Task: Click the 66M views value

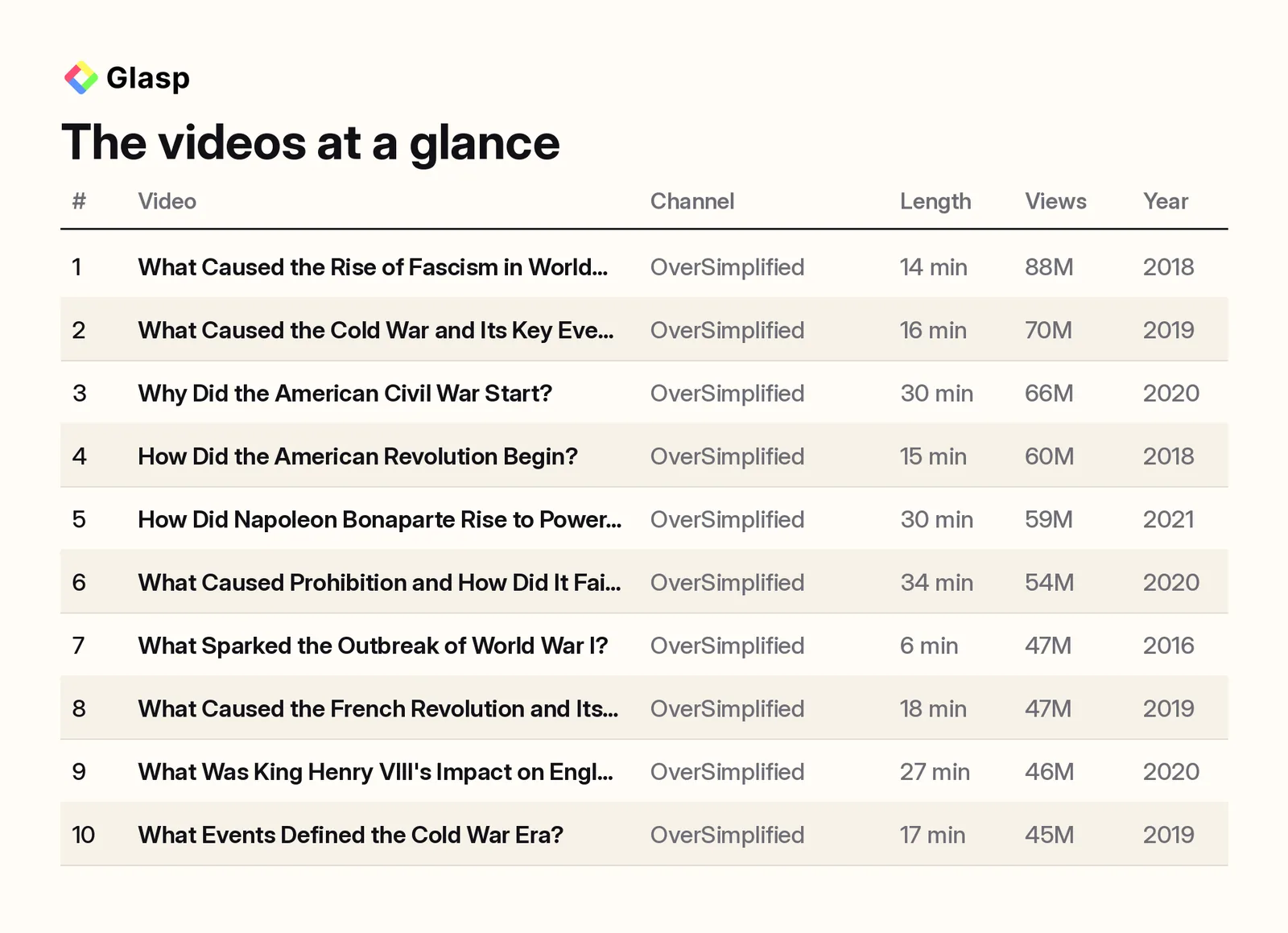Action: pos(1049,394)
